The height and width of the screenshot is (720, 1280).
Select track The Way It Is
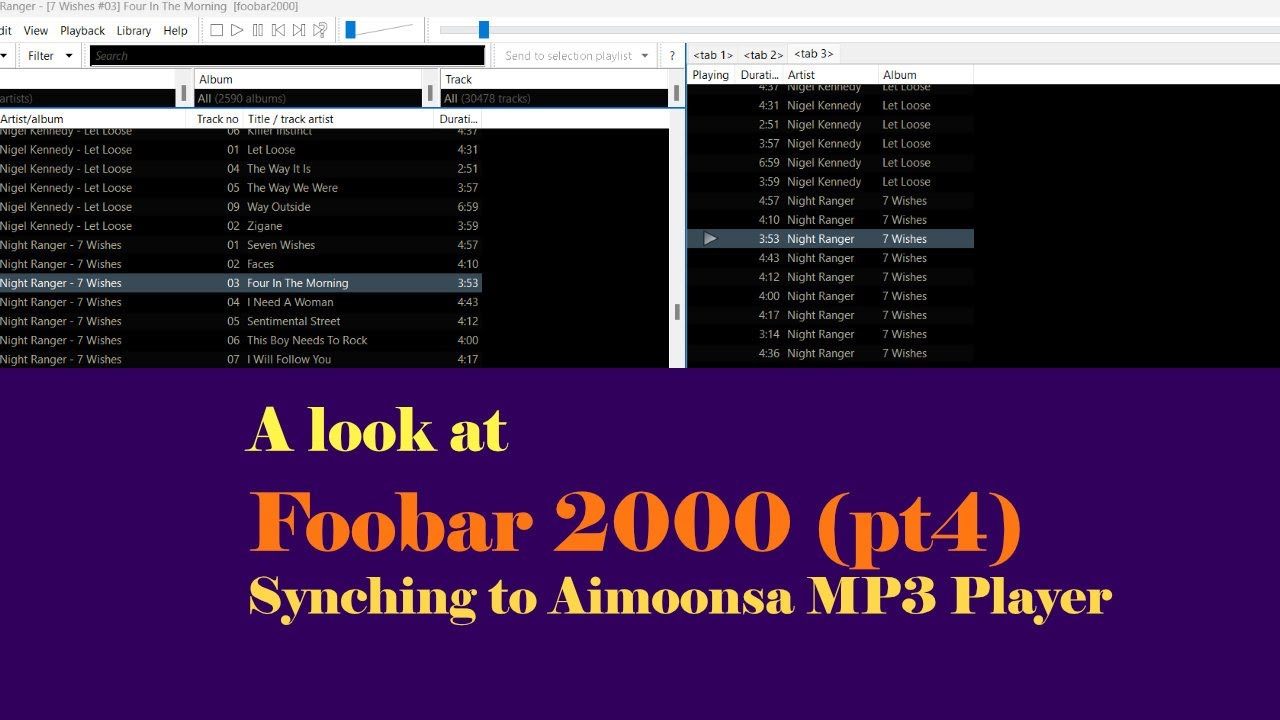(240, 169)
